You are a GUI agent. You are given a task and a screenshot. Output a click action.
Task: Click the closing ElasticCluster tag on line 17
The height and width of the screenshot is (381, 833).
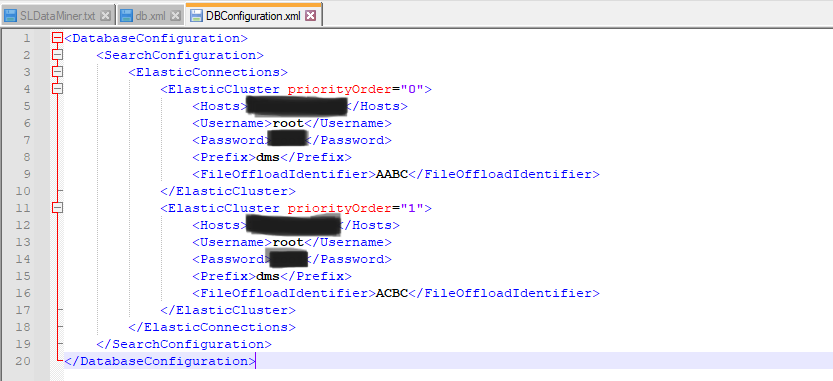(228, 310)
